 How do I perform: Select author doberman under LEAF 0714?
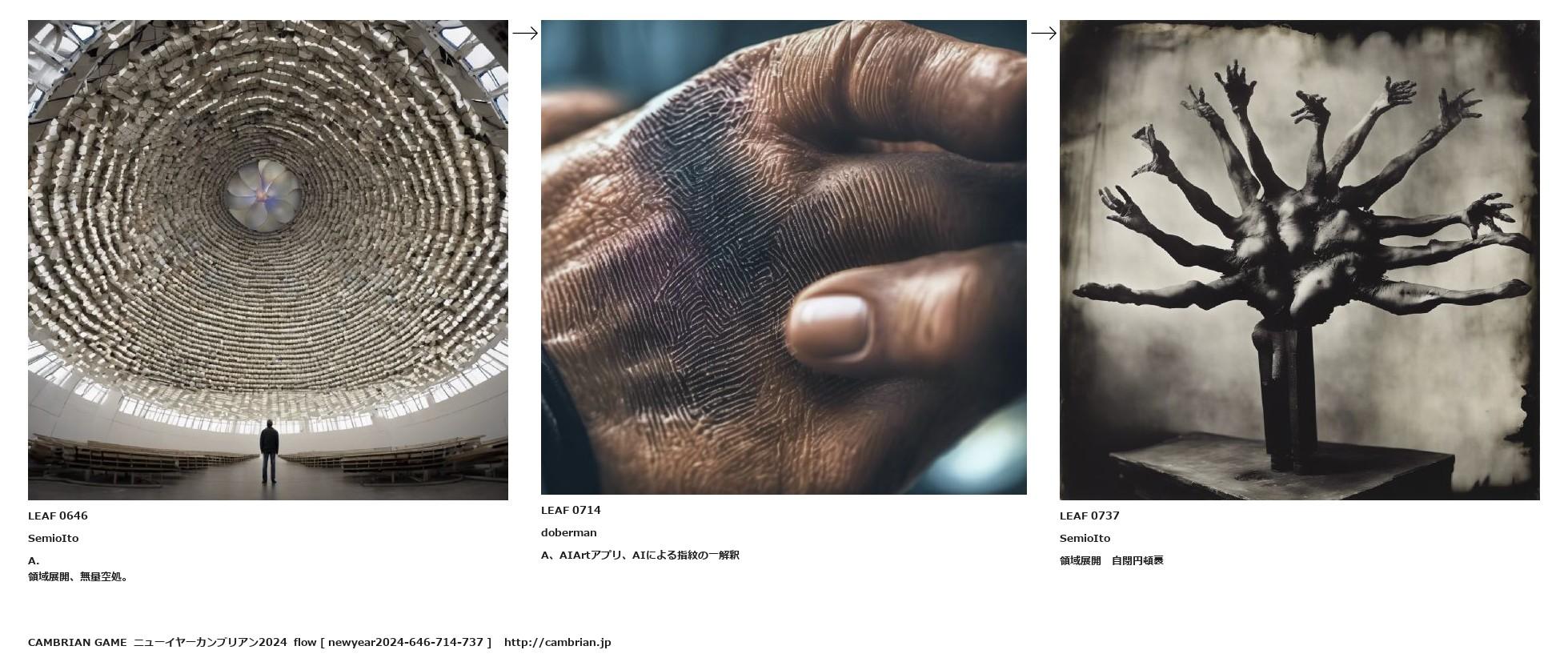point(568,532)
